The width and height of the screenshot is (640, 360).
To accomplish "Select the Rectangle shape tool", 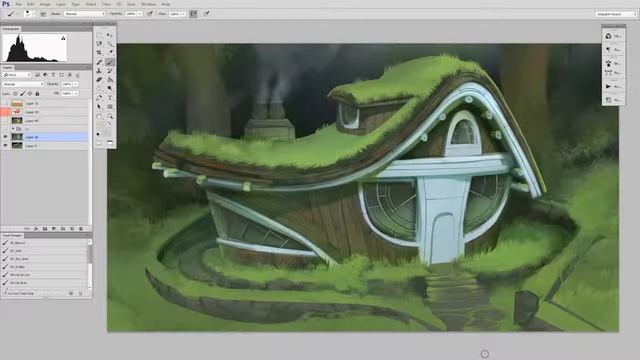I will pos(110,107).
